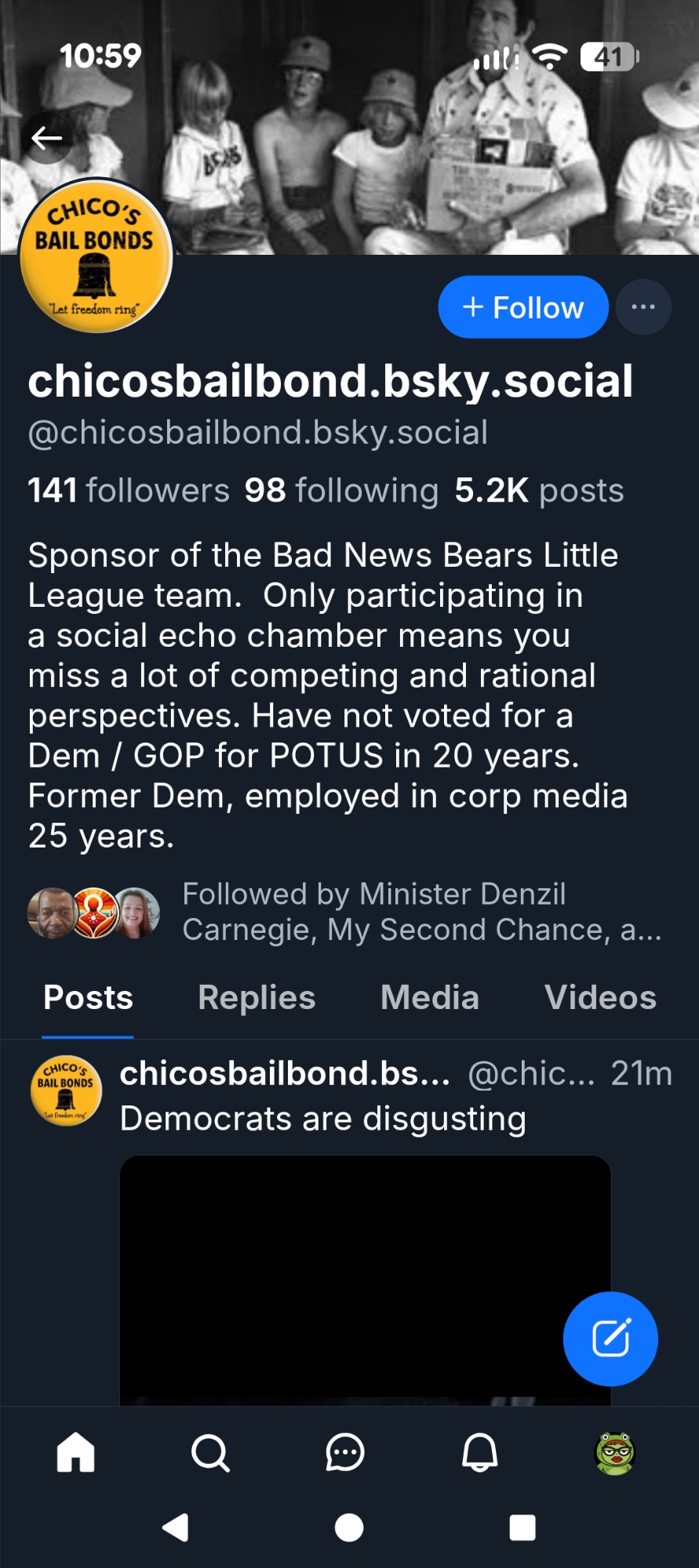
Task: Open the Chat messages icon
Action: (x=345, y=1453)
